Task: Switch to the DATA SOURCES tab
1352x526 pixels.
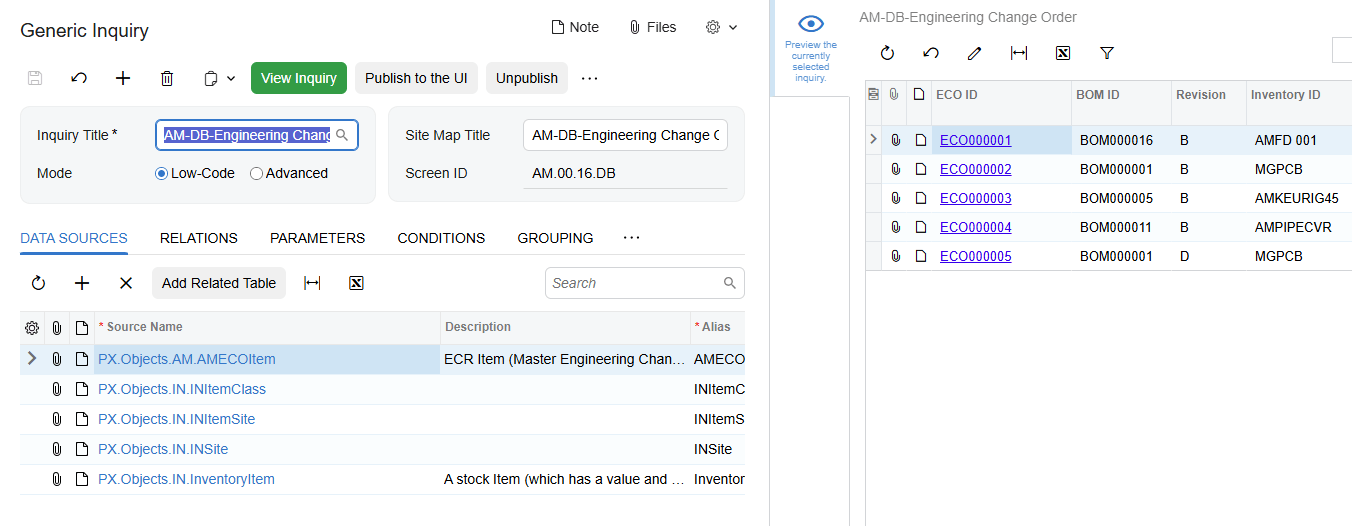Action: pyautogui.click(x=74, y=238)
